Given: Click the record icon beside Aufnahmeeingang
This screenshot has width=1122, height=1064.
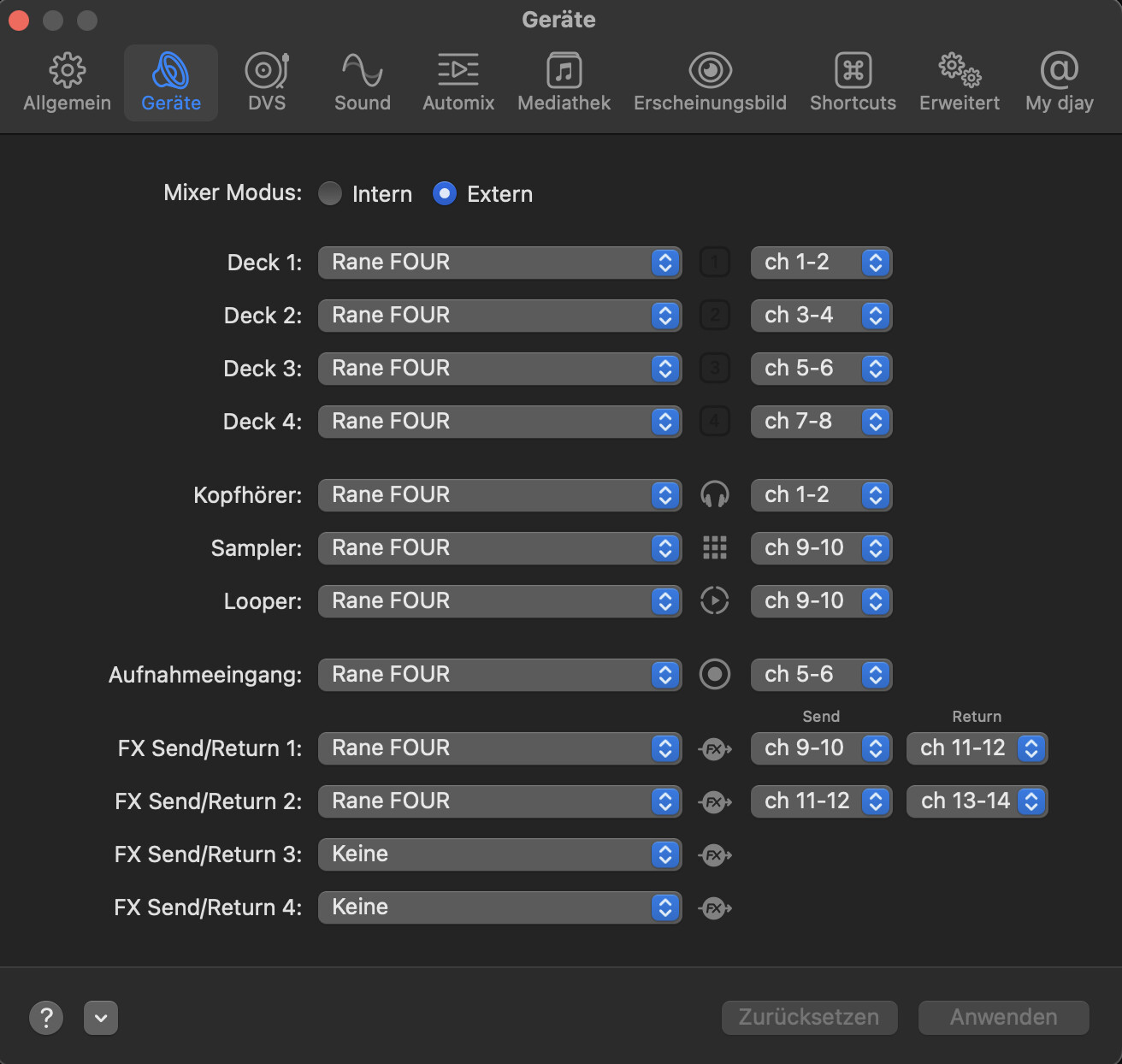Looking at the screenshot, I should point(714,674).
